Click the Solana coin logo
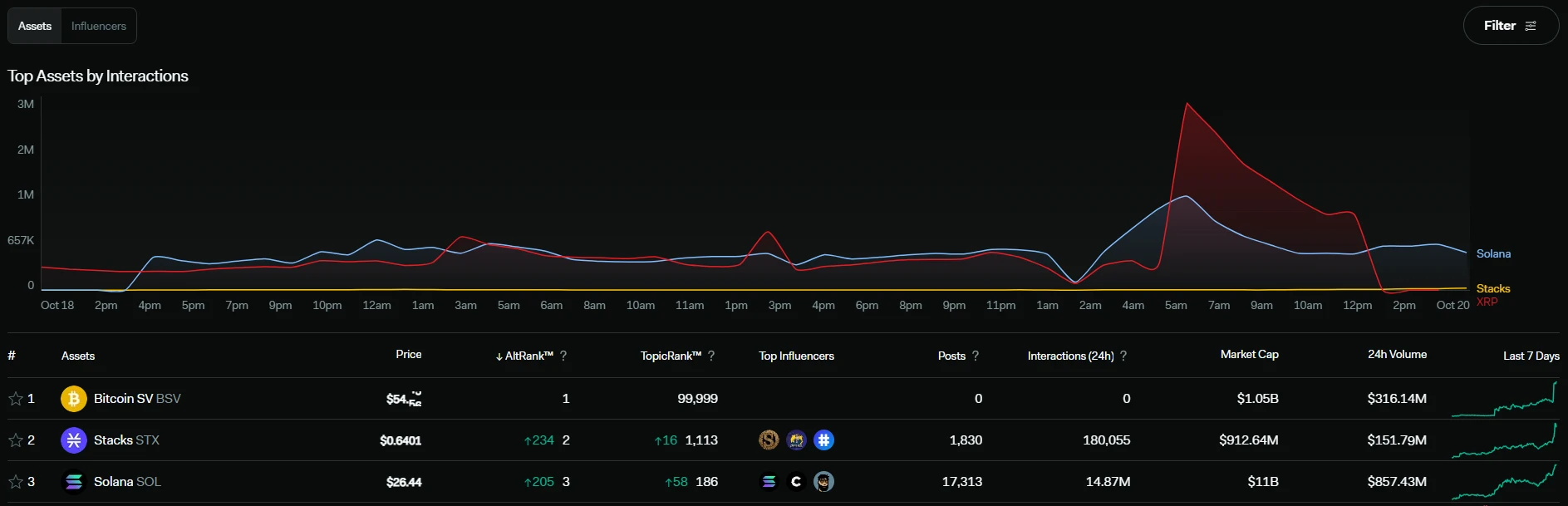 [x=74, y=482]
